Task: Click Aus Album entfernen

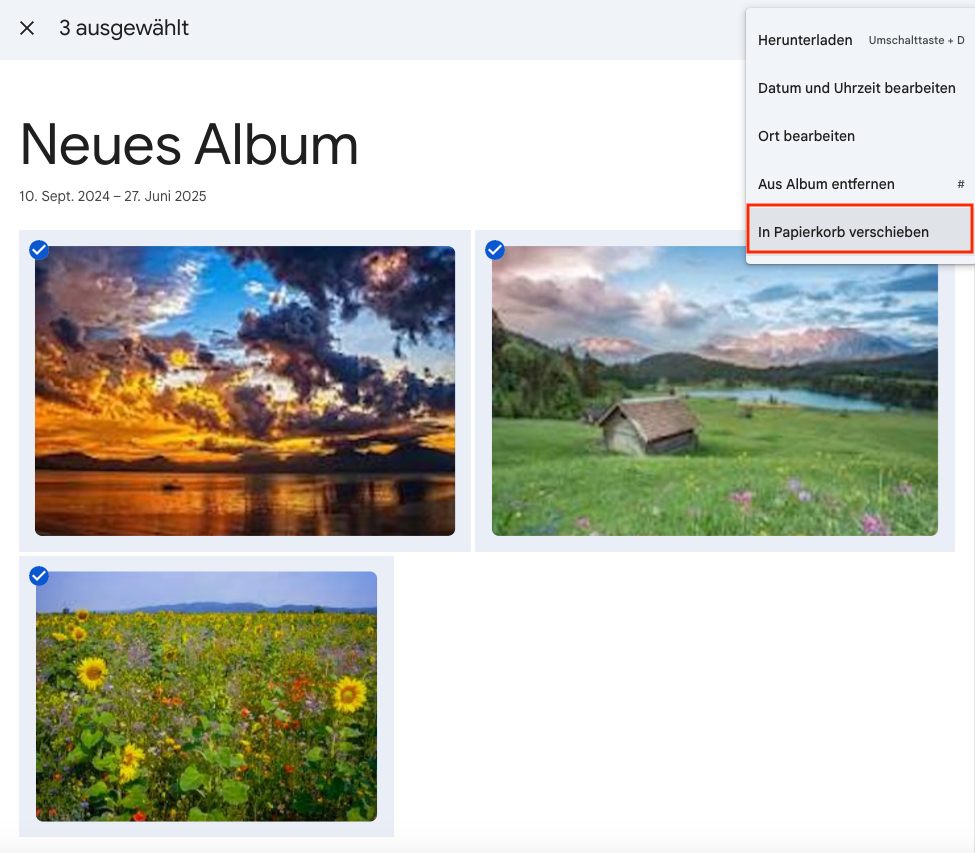Action: 826,184
